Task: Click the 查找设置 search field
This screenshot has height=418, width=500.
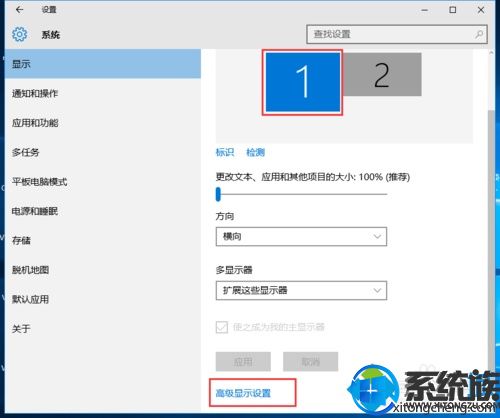Action: pos(397,34)
